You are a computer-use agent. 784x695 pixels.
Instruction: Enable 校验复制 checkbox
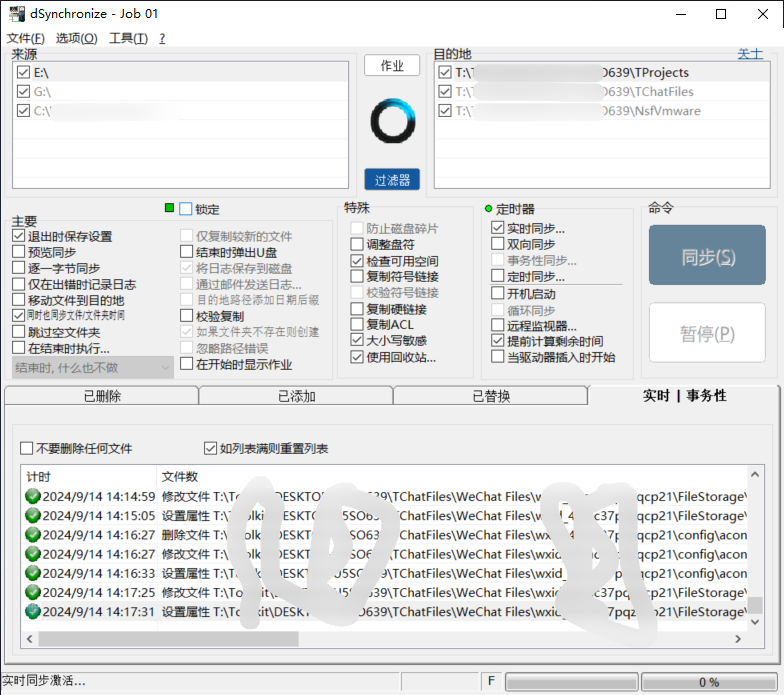pyautogui.click(x=186, y=316)
